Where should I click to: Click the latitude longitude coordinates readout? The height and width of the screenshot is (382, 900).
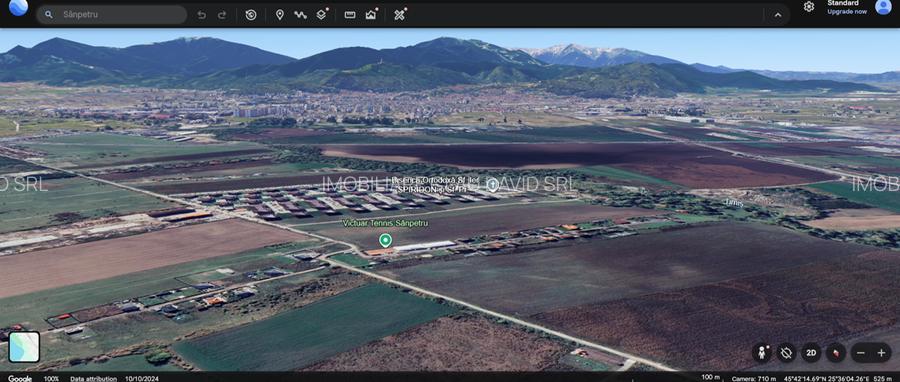827,379
